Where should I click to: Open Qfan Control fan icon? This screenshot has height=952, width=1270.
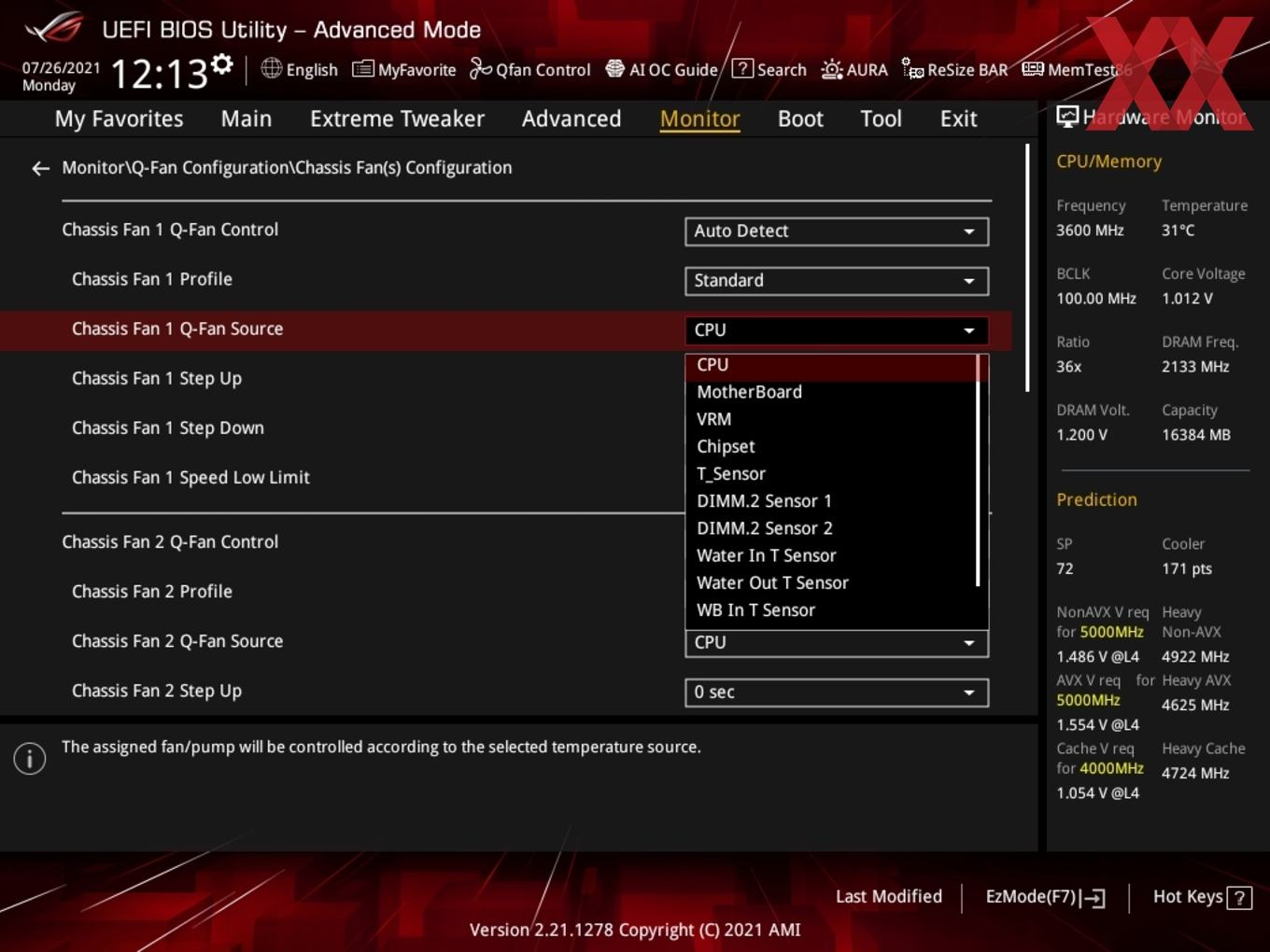[480, 68]
